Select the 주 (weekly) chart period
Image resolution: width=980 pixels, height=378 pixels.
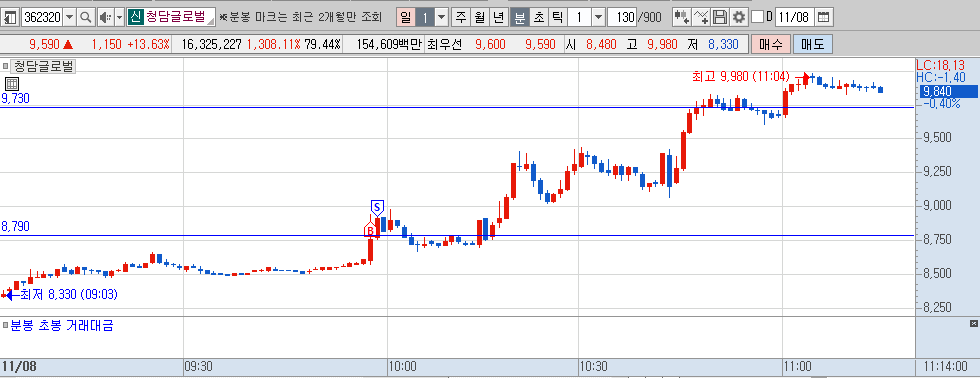point(461,17)
